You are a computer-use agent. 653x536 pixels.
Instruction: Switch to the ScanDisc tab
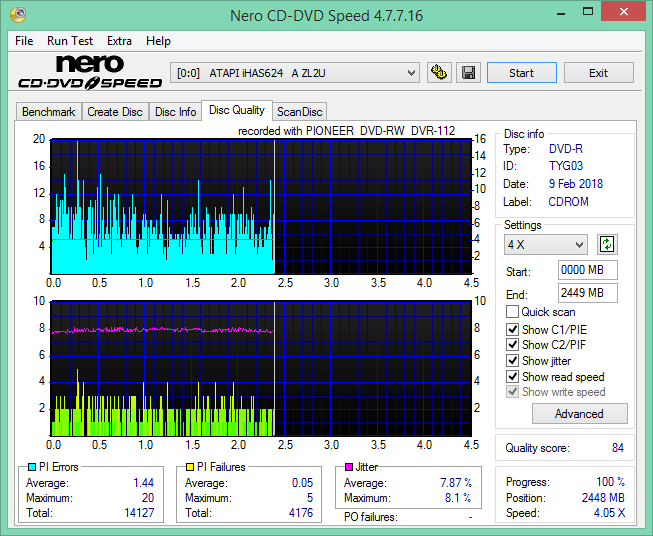[x=299, y=112]
